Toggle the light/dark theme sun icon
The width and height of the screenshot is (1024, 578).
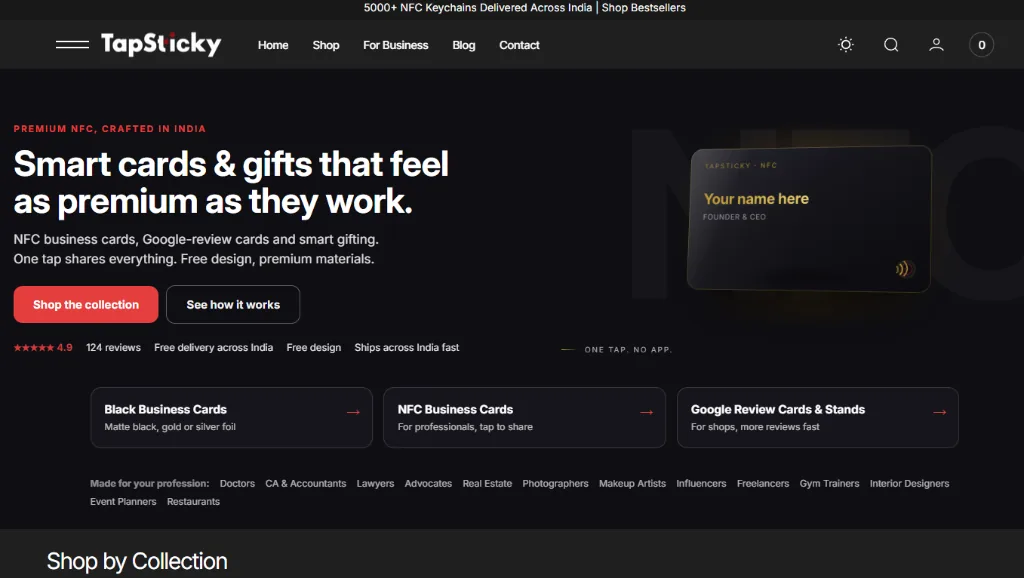[x=846, y=44]
